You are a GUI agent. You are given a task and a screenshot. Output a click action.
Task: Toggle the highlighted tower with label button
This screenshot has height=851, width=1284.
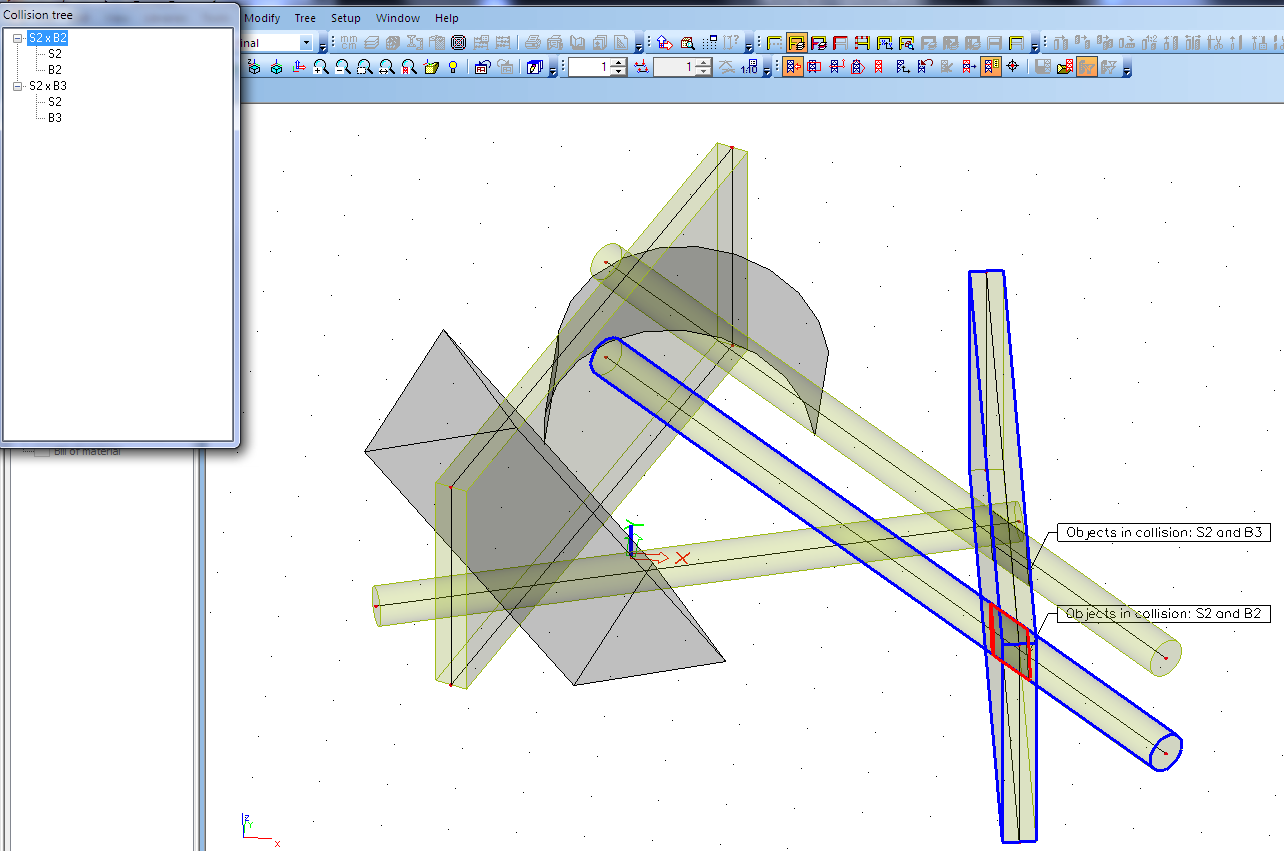[991, 67]
